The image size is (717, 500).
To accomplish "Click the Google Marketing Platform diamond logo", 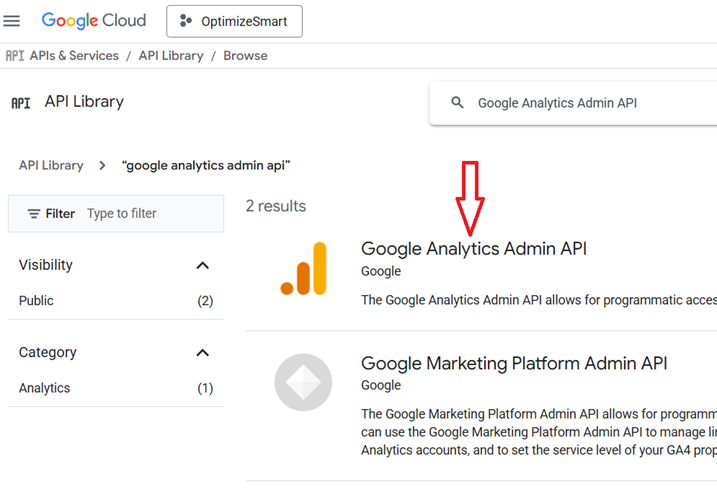I will pos(303,382).
